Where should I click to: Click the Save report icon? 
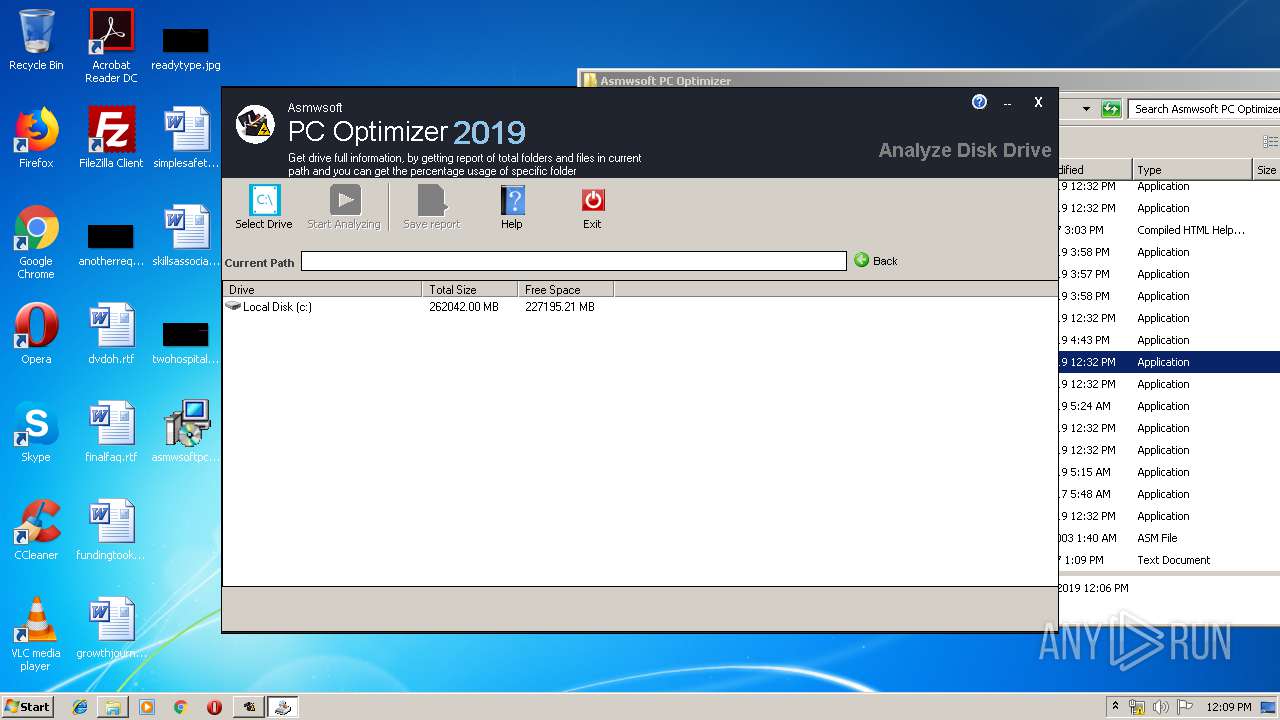point(431,200)
